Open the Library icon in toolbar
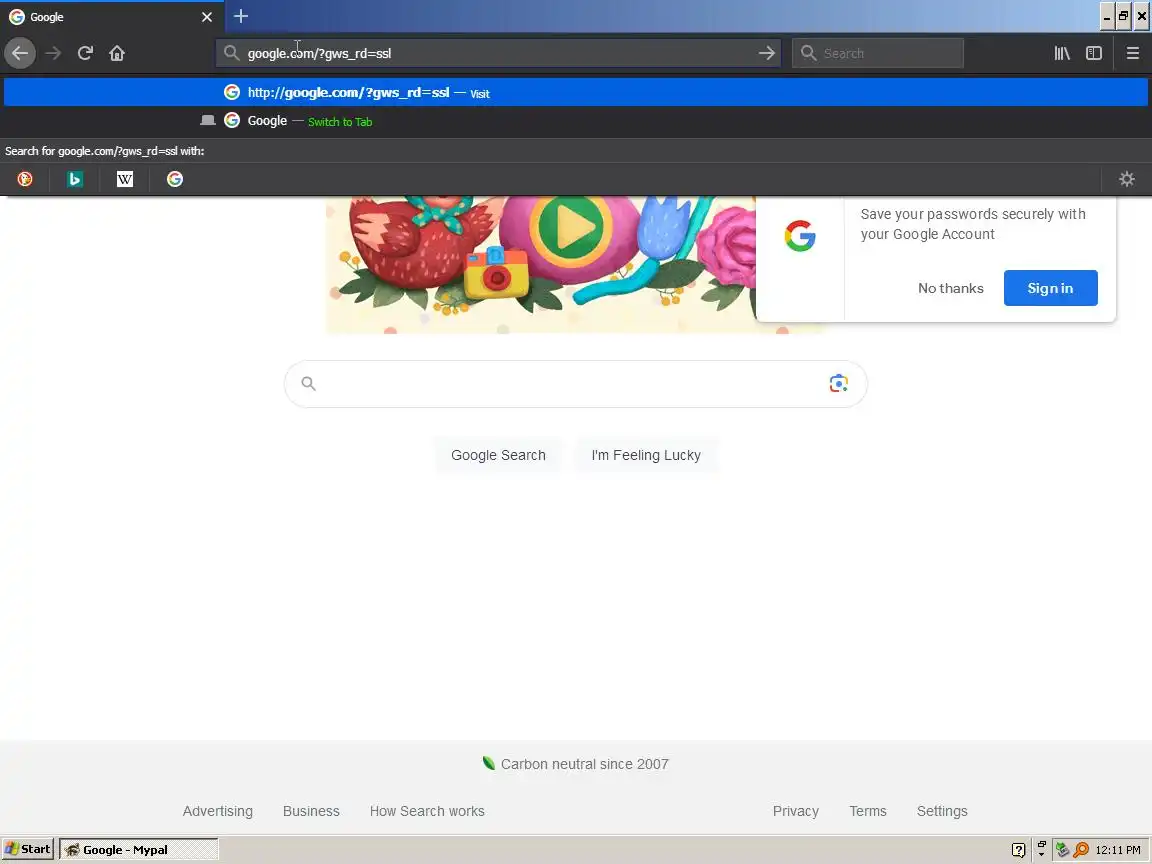The height and width of the screenshot is (864, 1152). point(1062,53)
